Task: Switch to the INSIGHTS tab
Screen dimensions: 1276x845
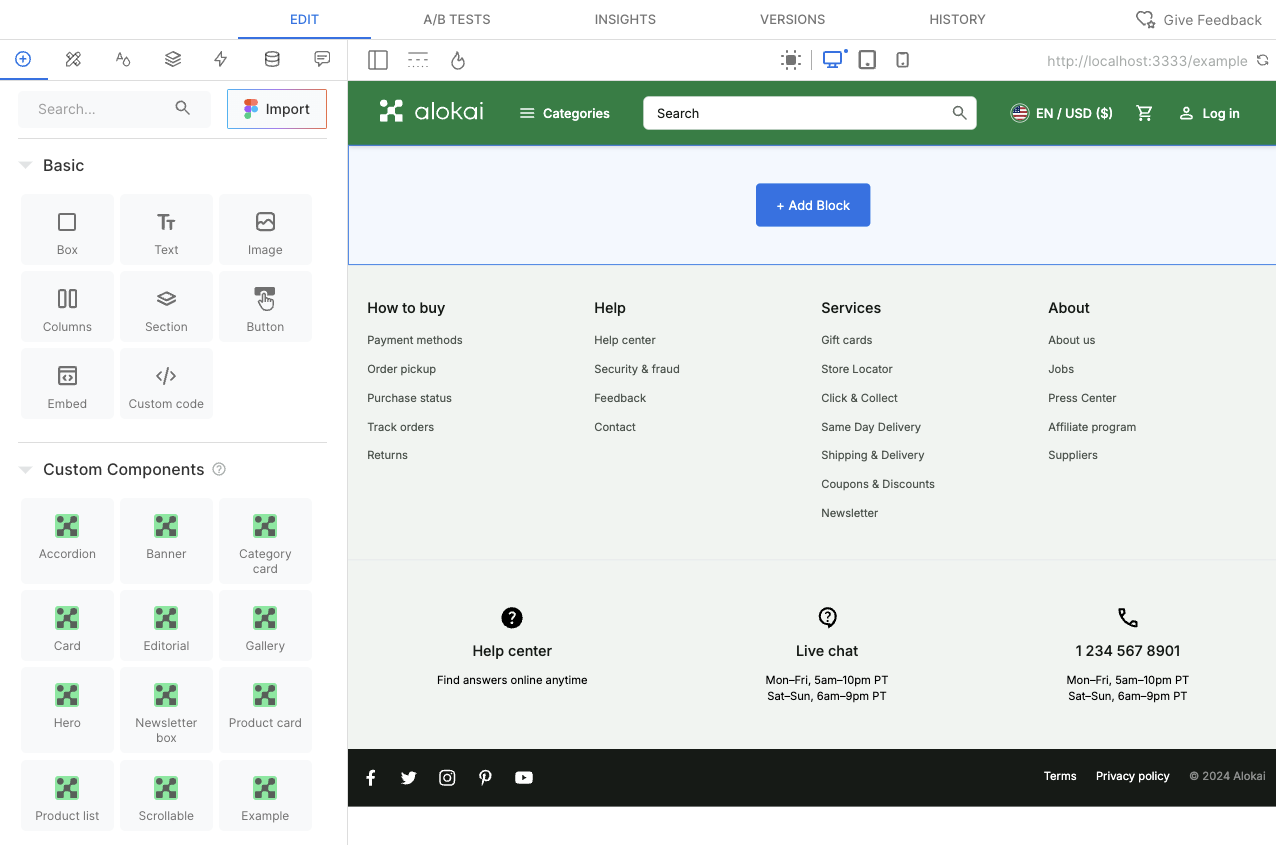Action: 625,19
